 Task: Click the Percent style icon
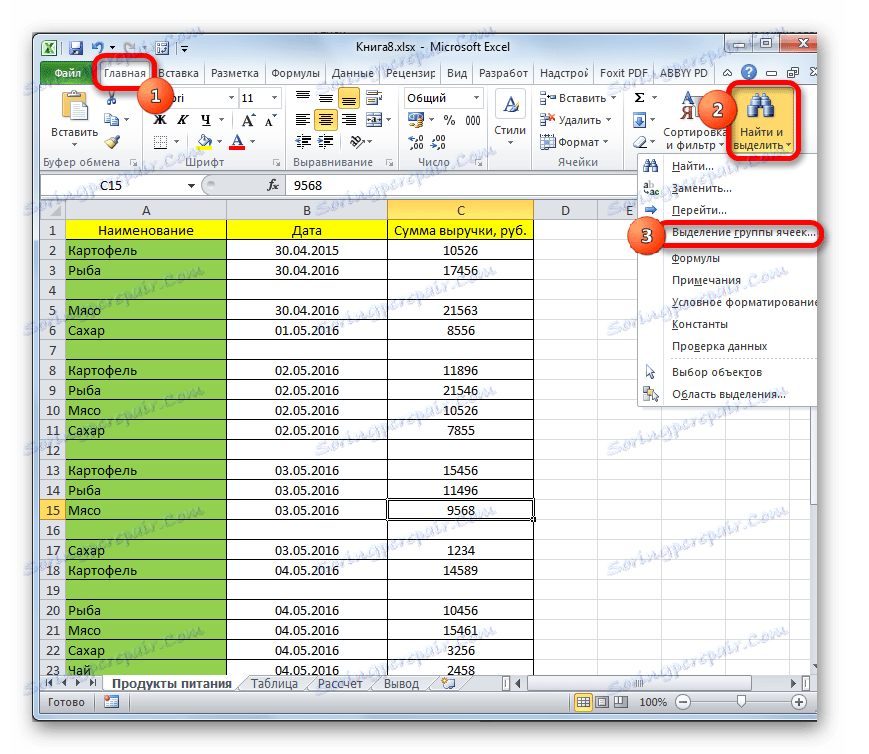tap(449, 120)
